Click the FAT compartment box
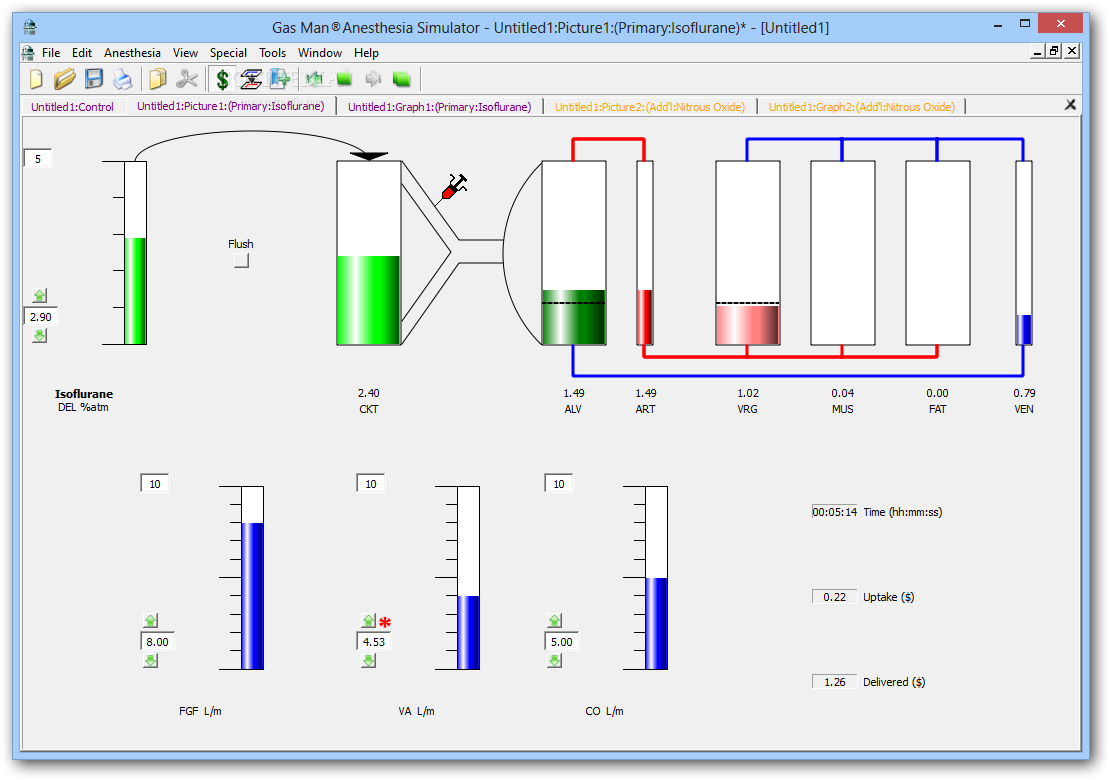This screenshot has width=1110, height=780. tap(937, 253)
